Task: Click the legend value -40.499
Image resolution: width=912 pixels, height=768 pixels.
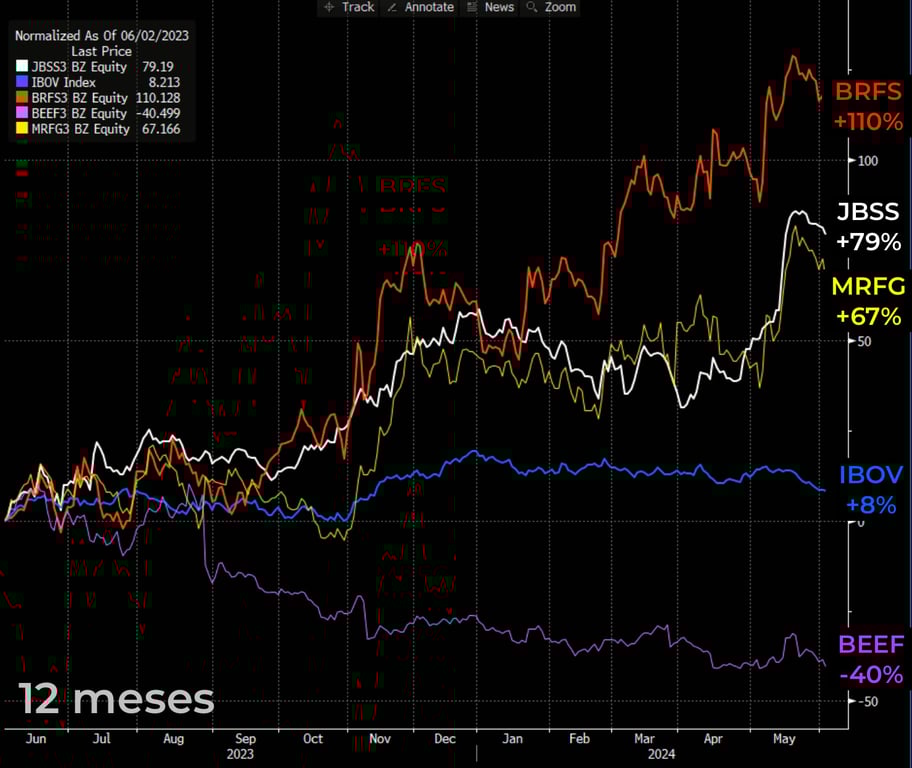Action: 158,113
